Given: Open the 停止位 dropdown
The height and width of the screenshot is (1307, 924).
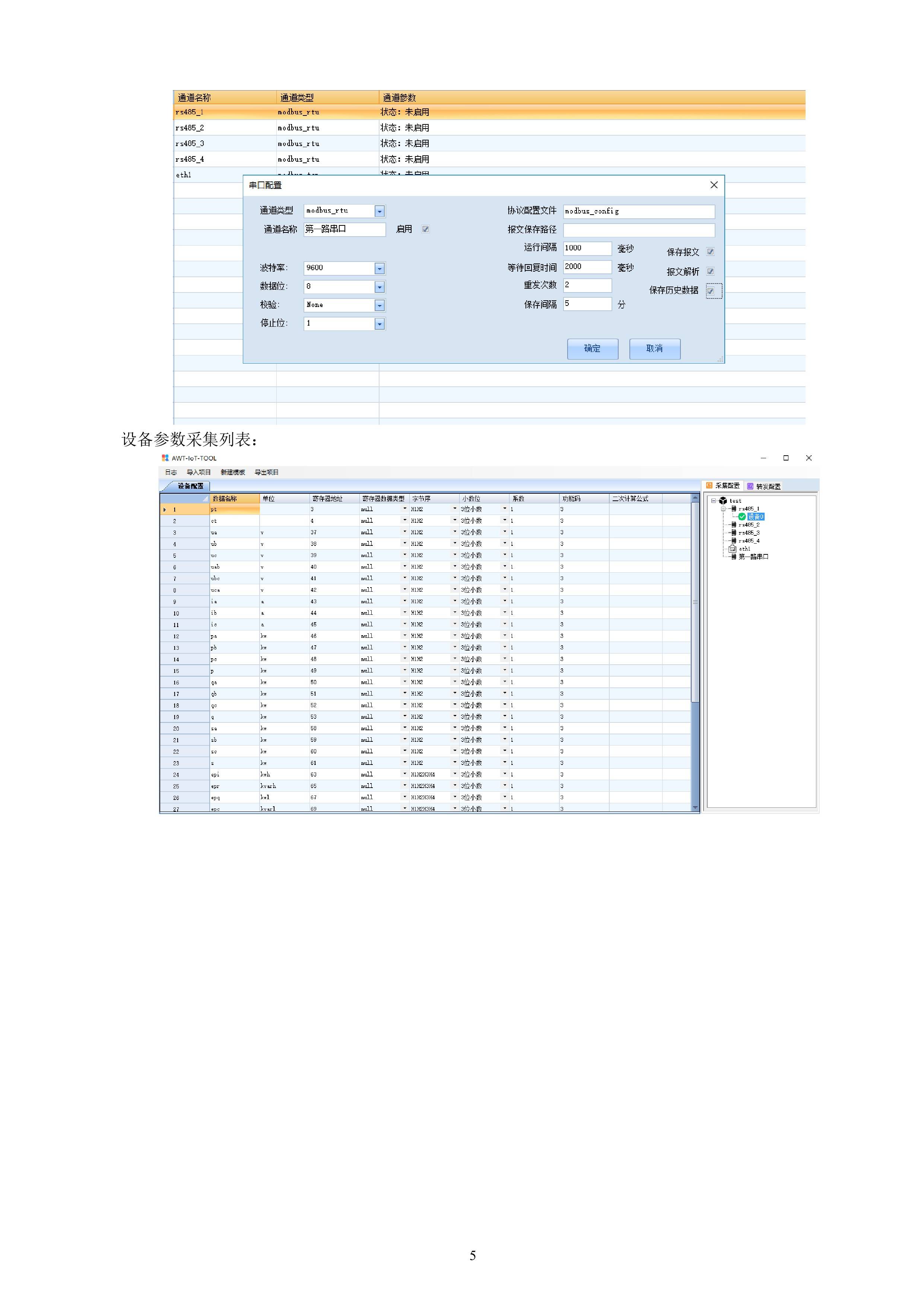Looking at the screenshot, I should pos(380,324).
